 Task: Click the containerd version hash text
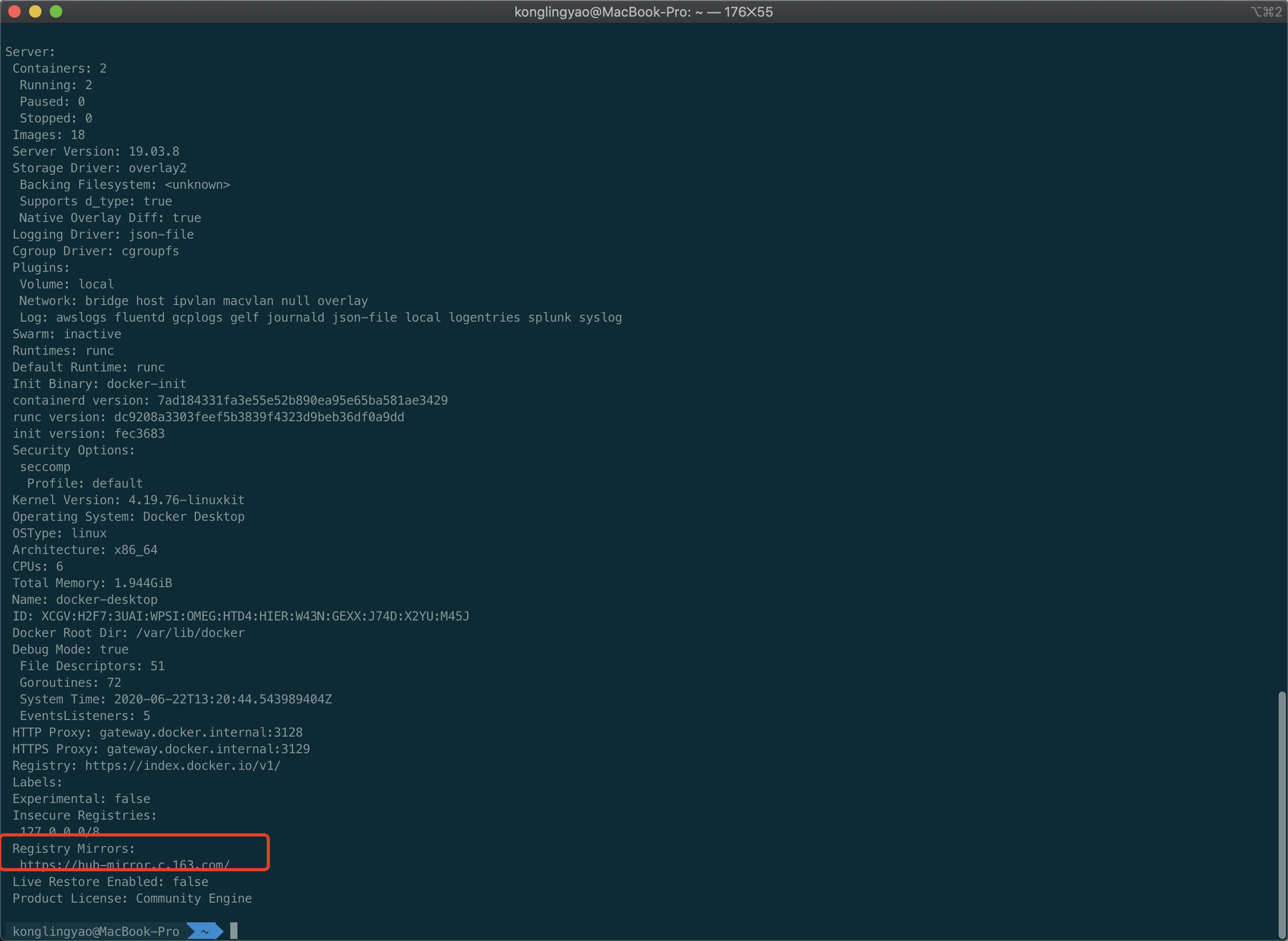302,400
